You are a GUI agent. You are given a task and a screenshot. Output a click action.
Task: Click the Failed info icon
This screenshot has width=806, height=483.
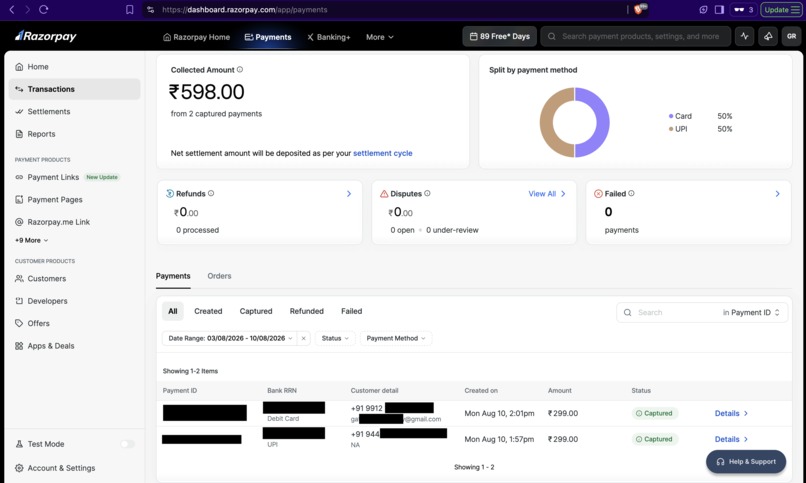(x=631, y=193)
